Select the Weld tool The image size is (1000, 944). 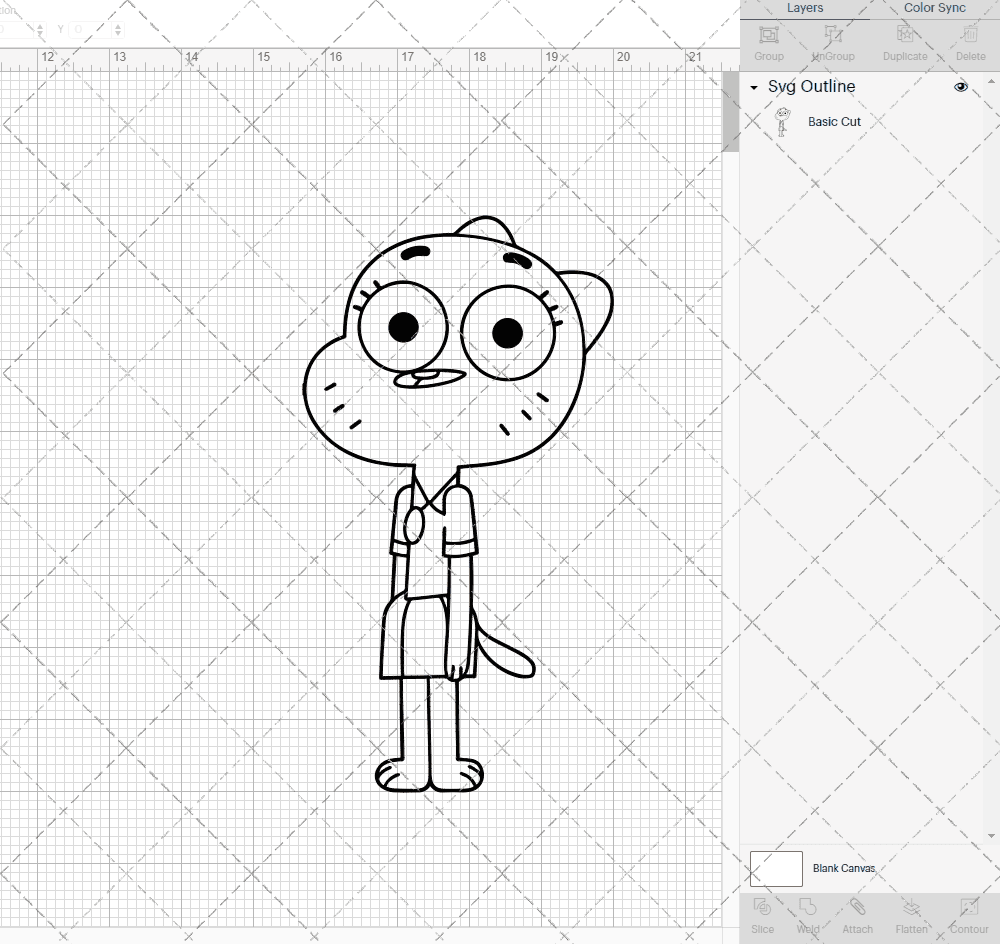tap(808, 915)
